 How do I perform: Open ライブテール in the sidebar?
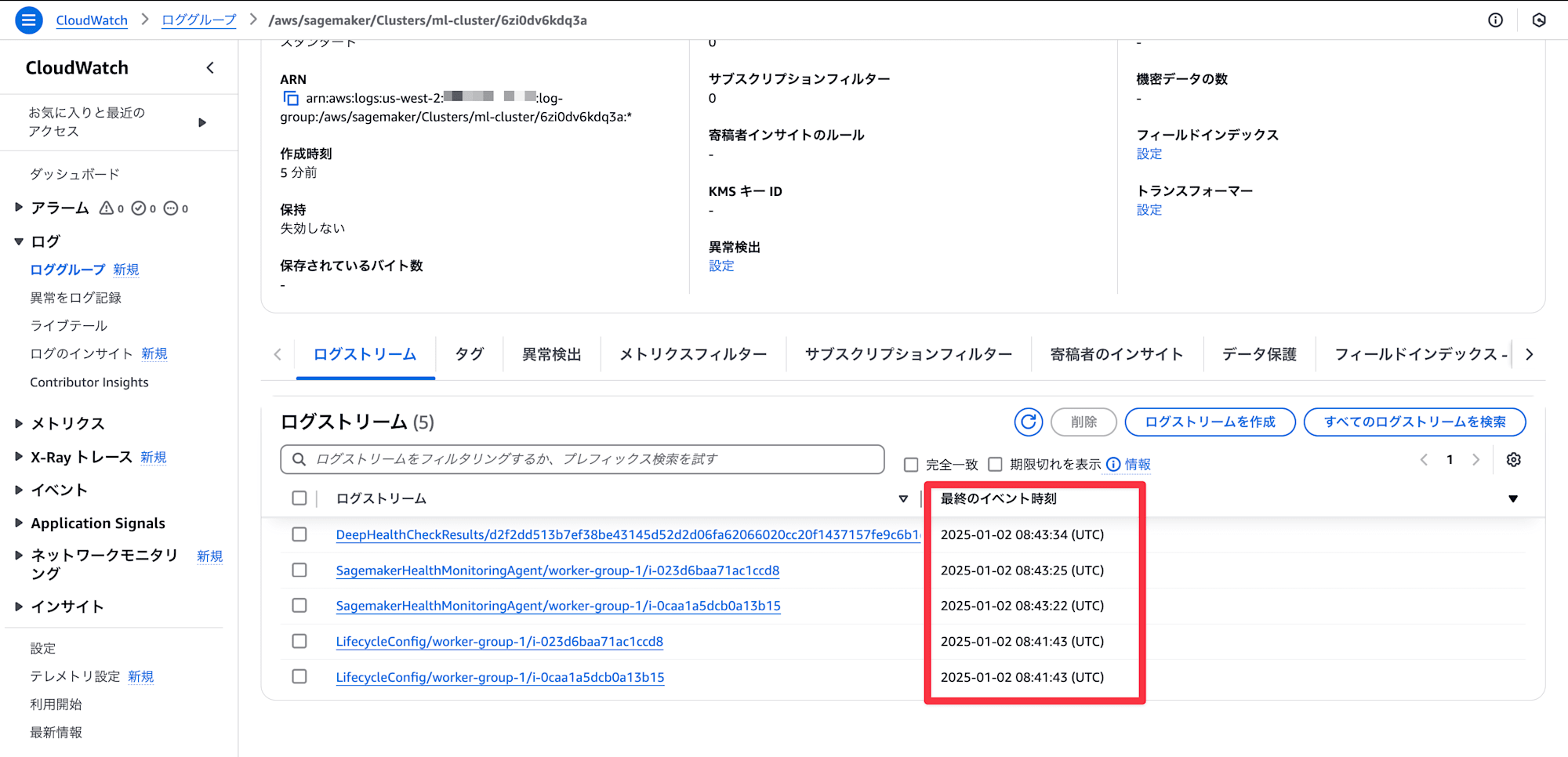(69, 326)
